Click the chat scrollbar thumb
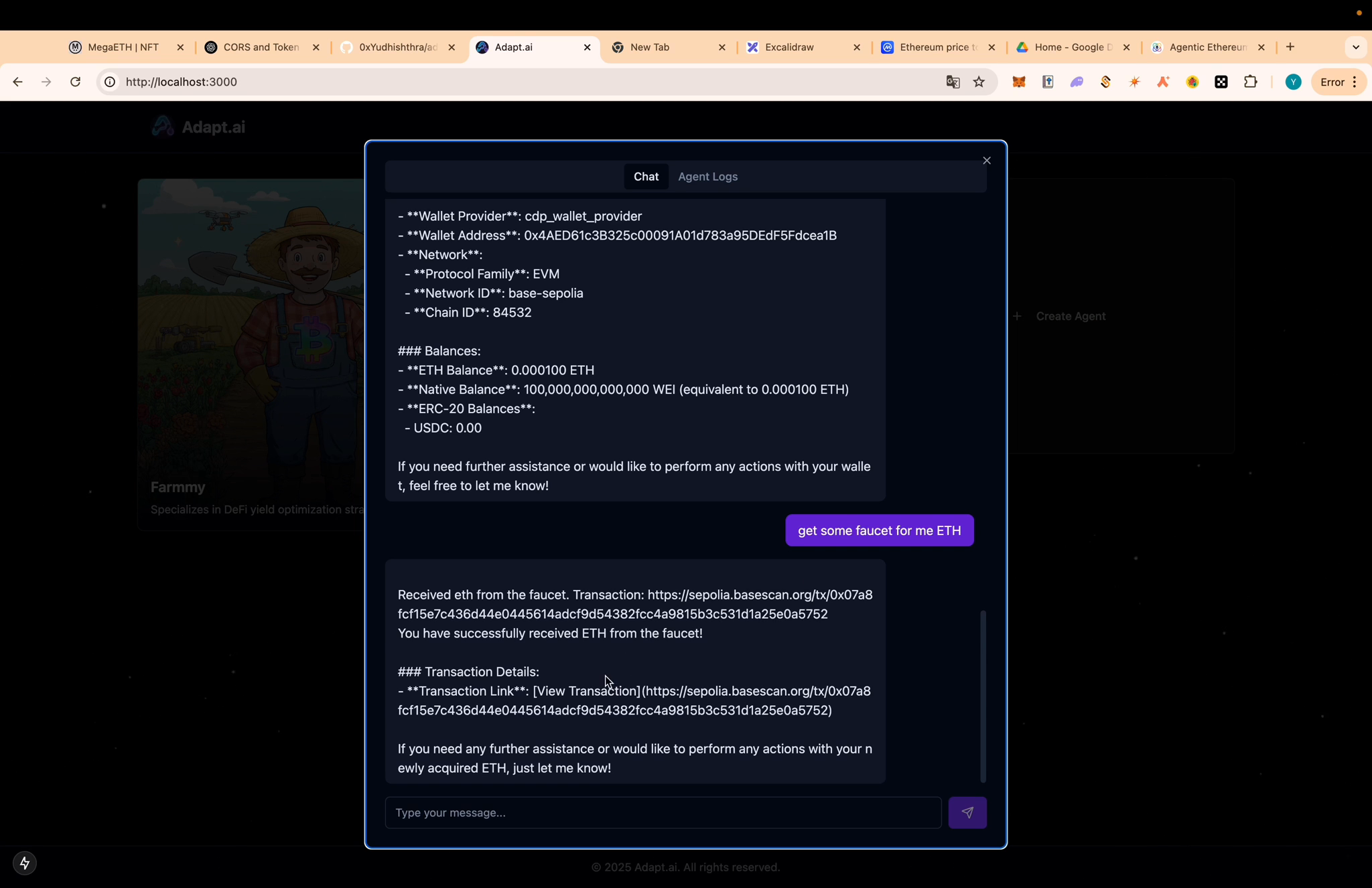1372x888 pixels. 983,695
